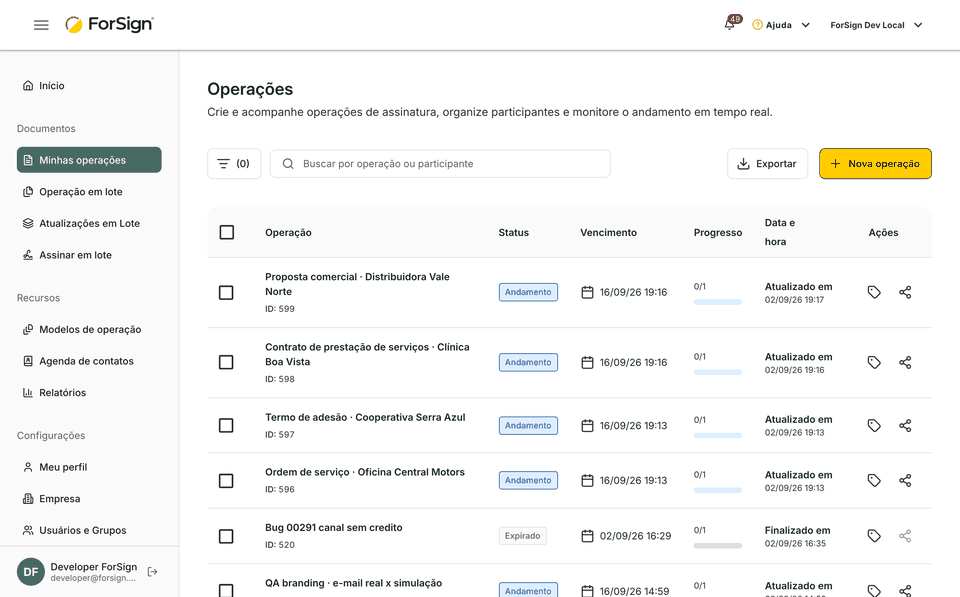
Task: Click the progress bar of Proposta comercial row
Action: coord(718,302)
